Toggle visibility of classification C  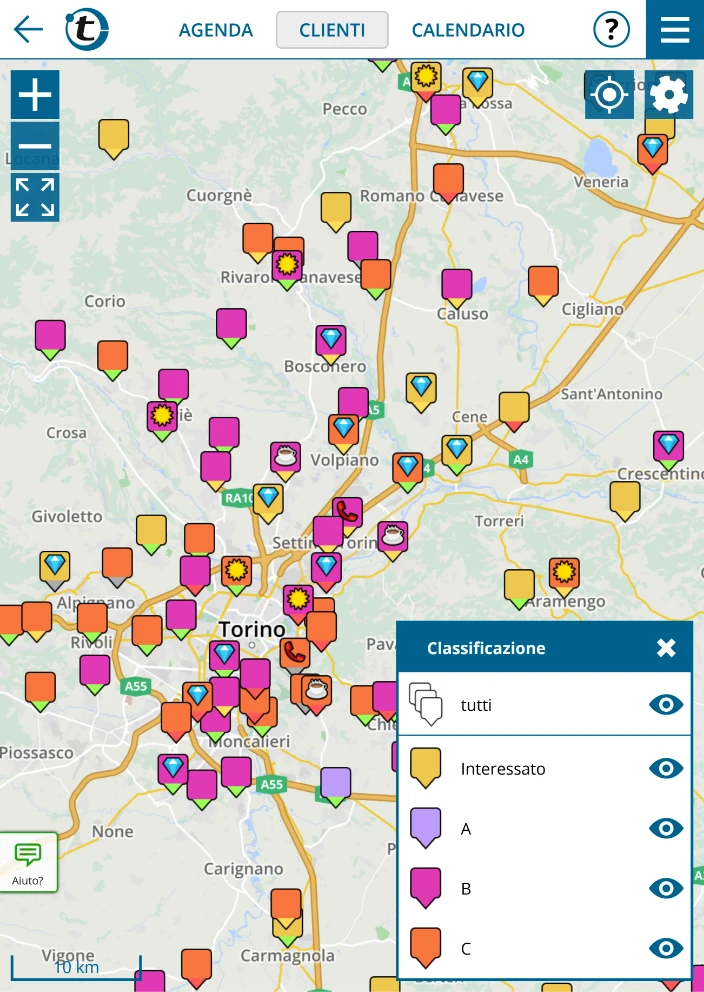point(666,948)
